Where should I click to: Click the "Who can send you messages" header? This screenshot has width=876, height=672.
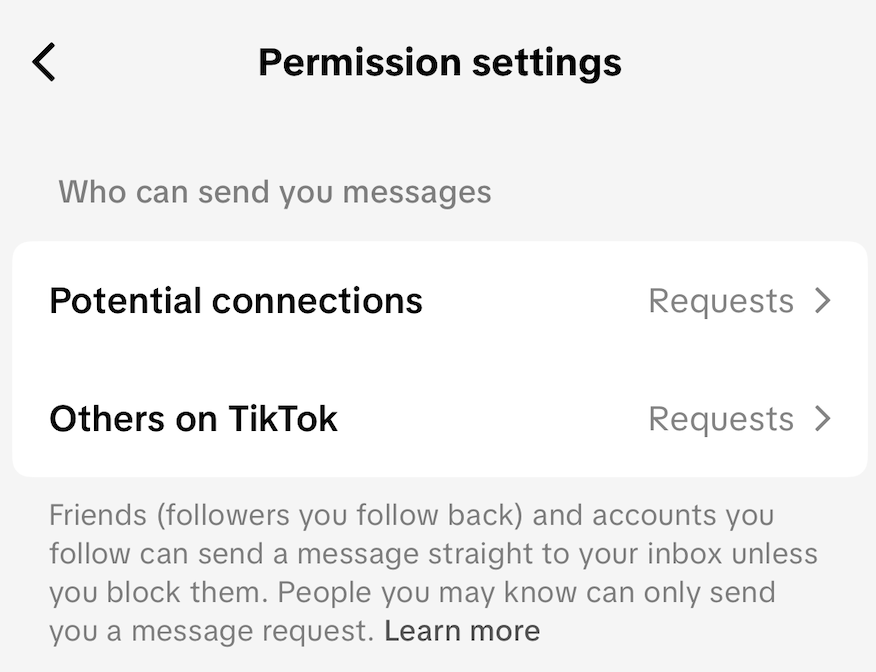pyautogui.click(x=275, y=191)
